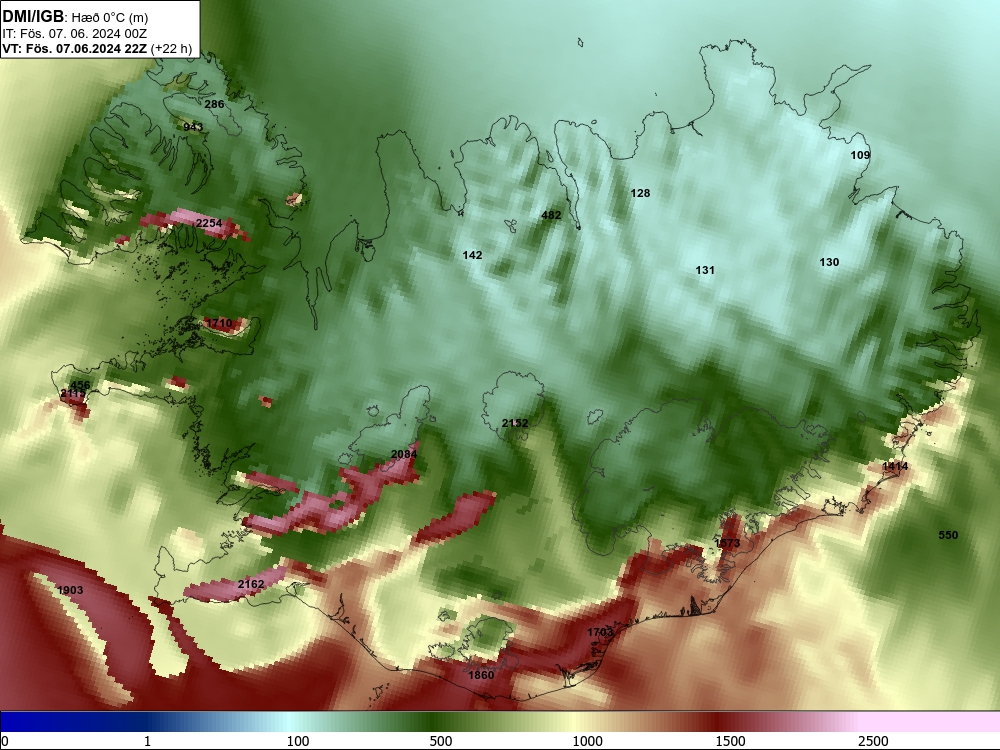1000x750 pixels.
Task: Click the DMI/IGB title text
Action: (33, 17)
